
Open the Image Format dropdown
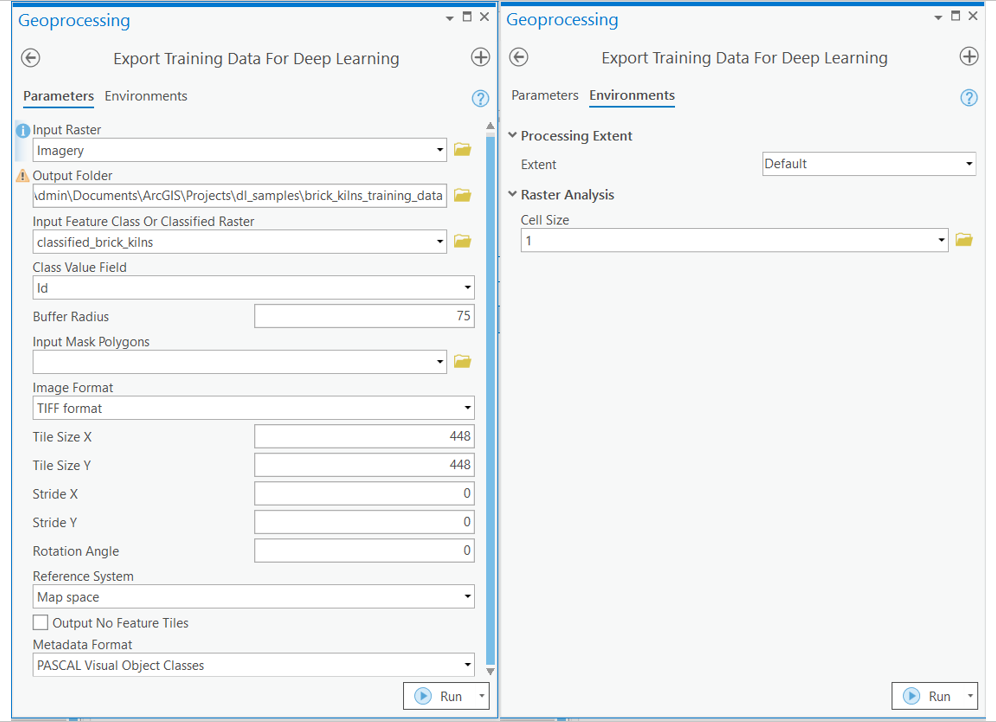[x=254, y=408]
